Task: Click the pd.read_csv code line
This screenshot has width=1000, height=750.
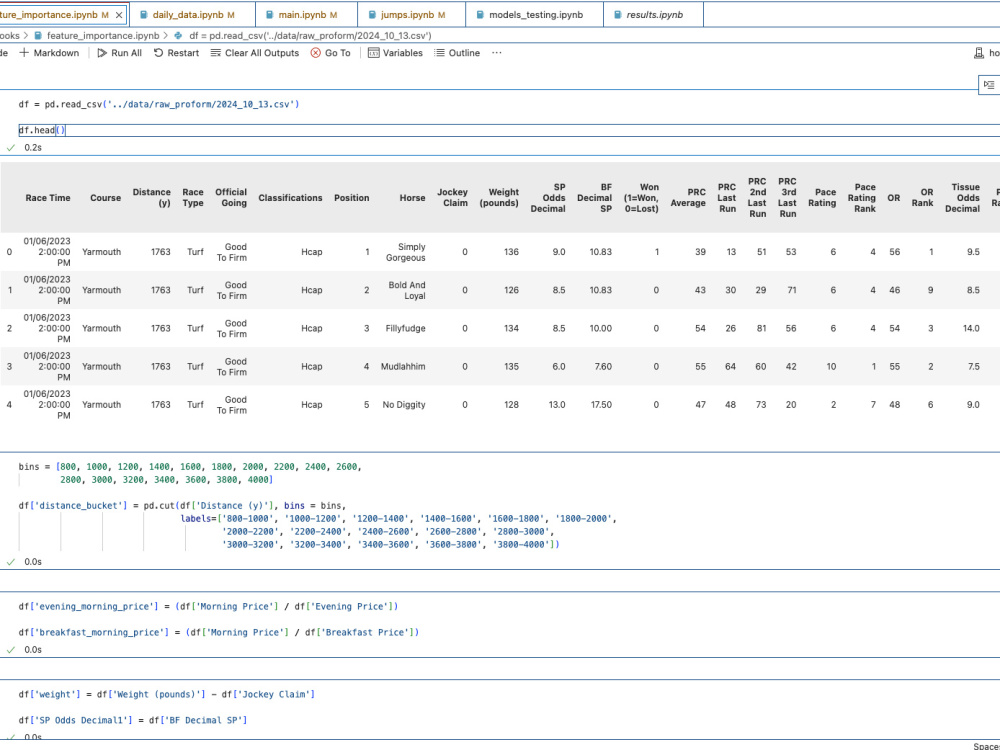Action: 159,104
